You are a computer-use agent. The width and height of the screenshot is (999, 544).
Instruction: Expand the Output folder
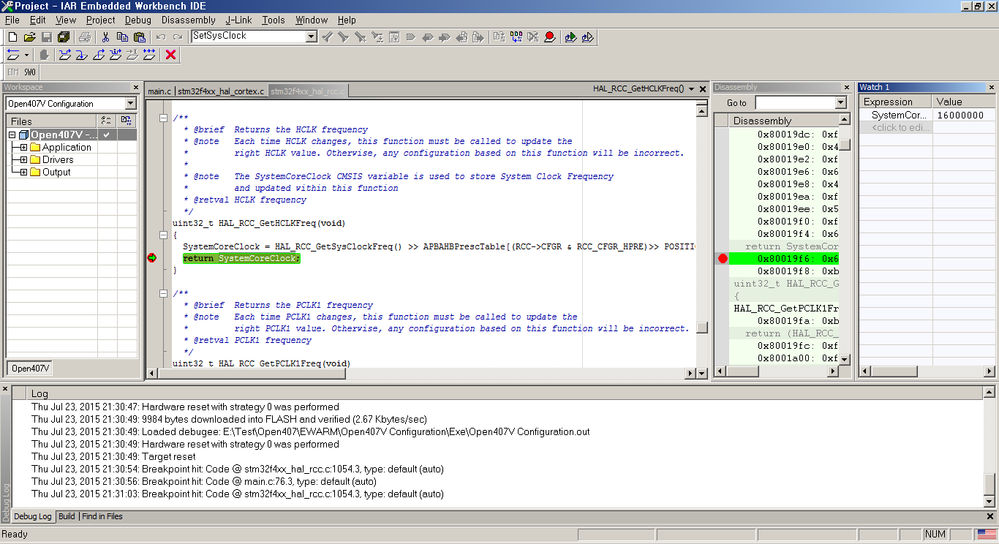click(24, 172)
